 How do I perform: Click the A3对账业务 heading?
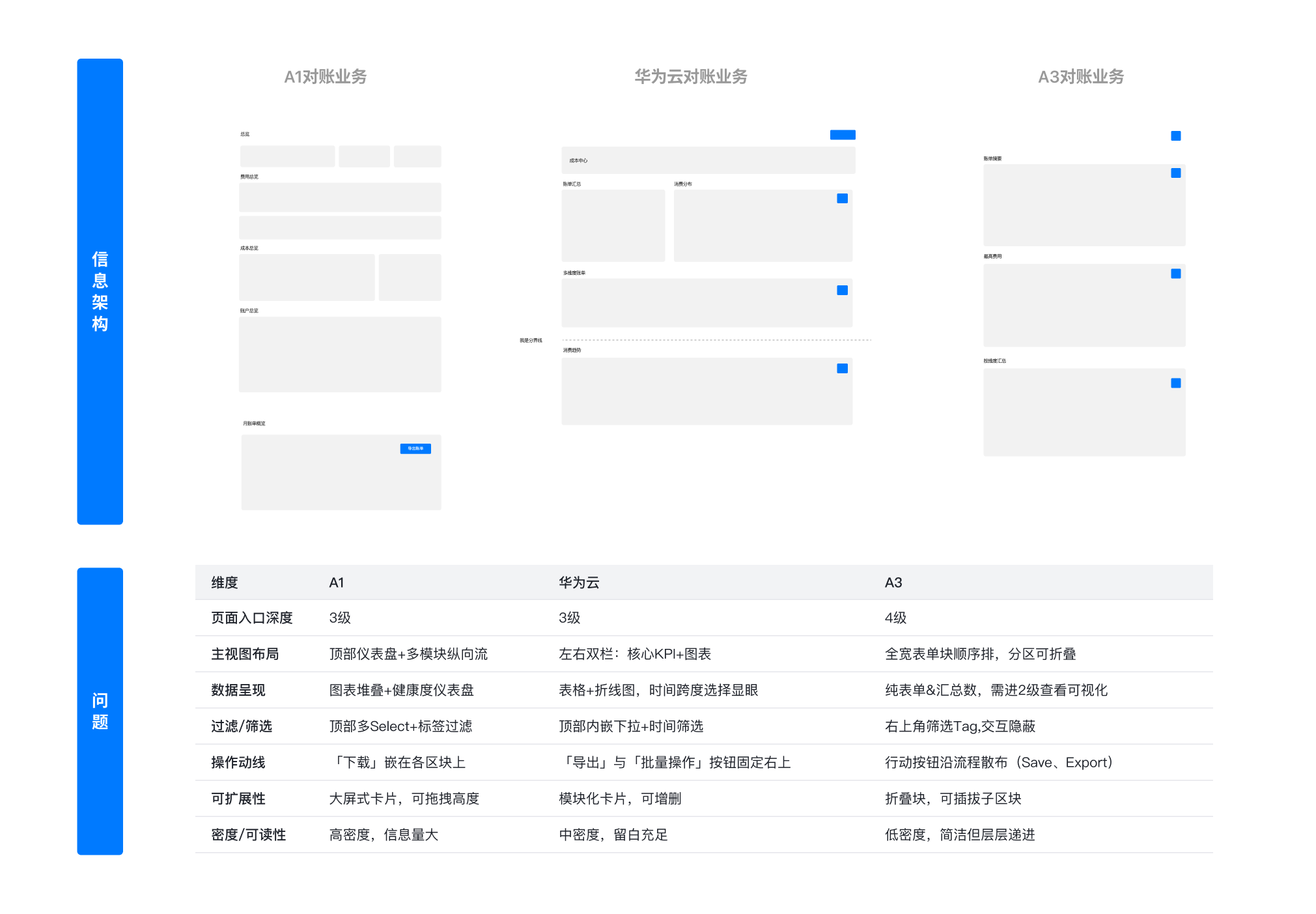[x=1081, y=77]
